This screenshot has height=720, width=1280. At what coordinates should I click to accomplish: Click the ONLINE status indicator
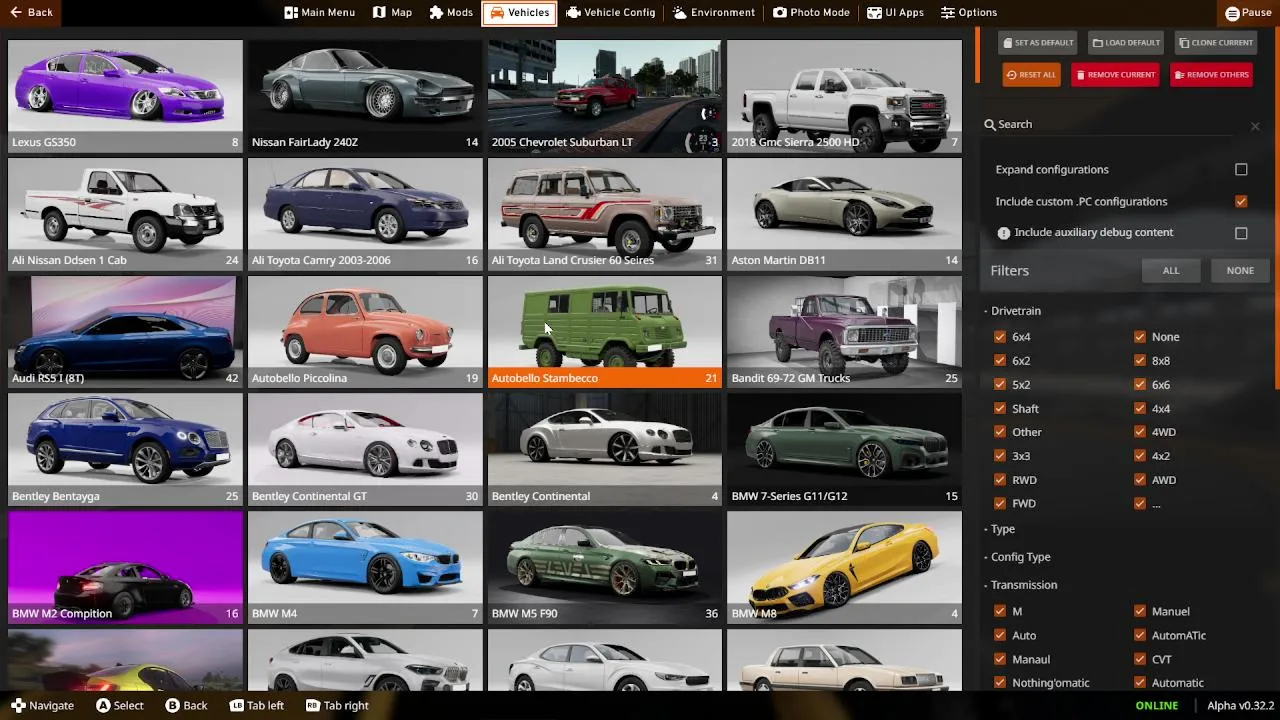tap(1156, 706)
